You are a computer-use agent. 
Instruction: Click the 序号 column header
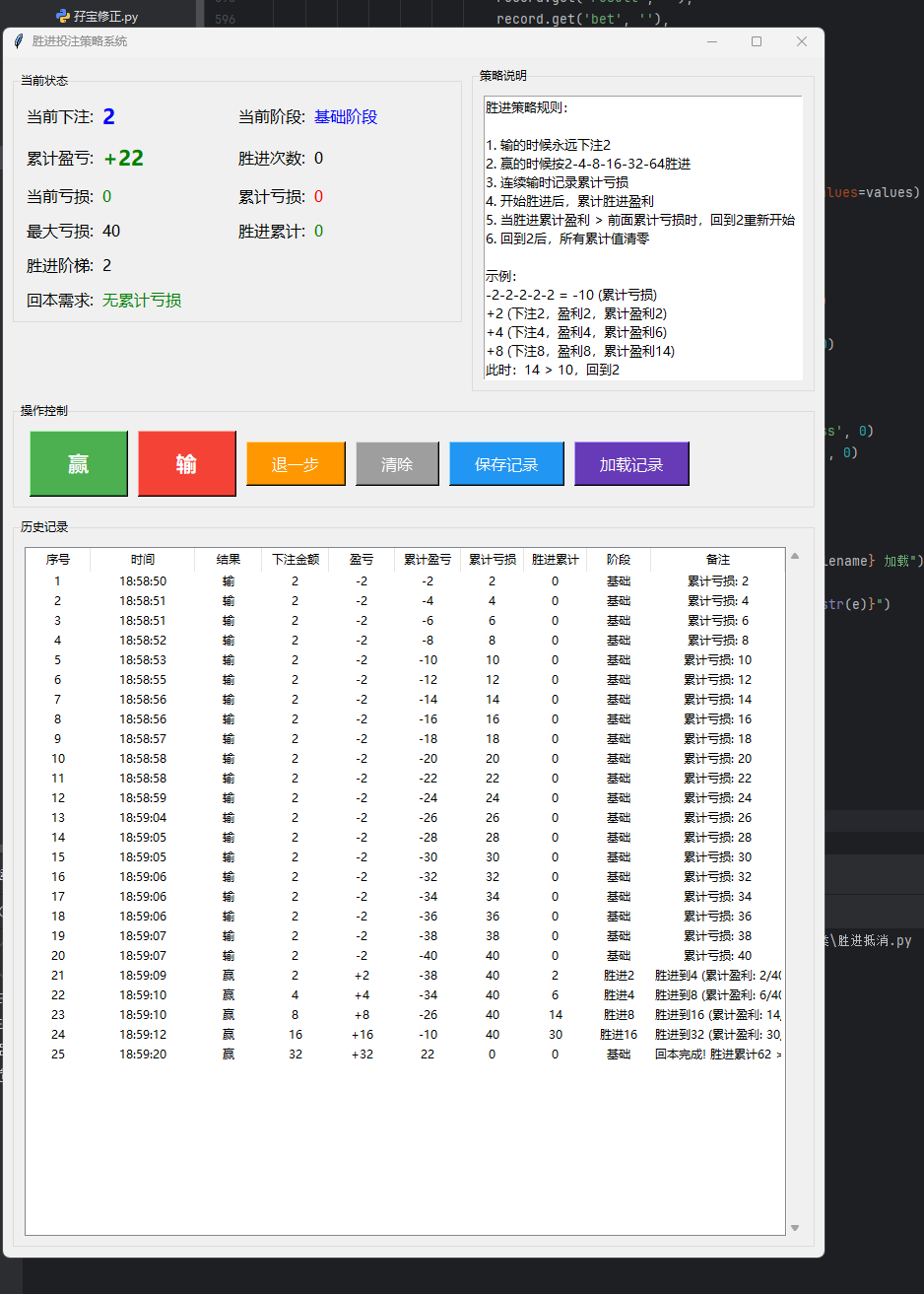pyautogui.click(x=58, y=560)
